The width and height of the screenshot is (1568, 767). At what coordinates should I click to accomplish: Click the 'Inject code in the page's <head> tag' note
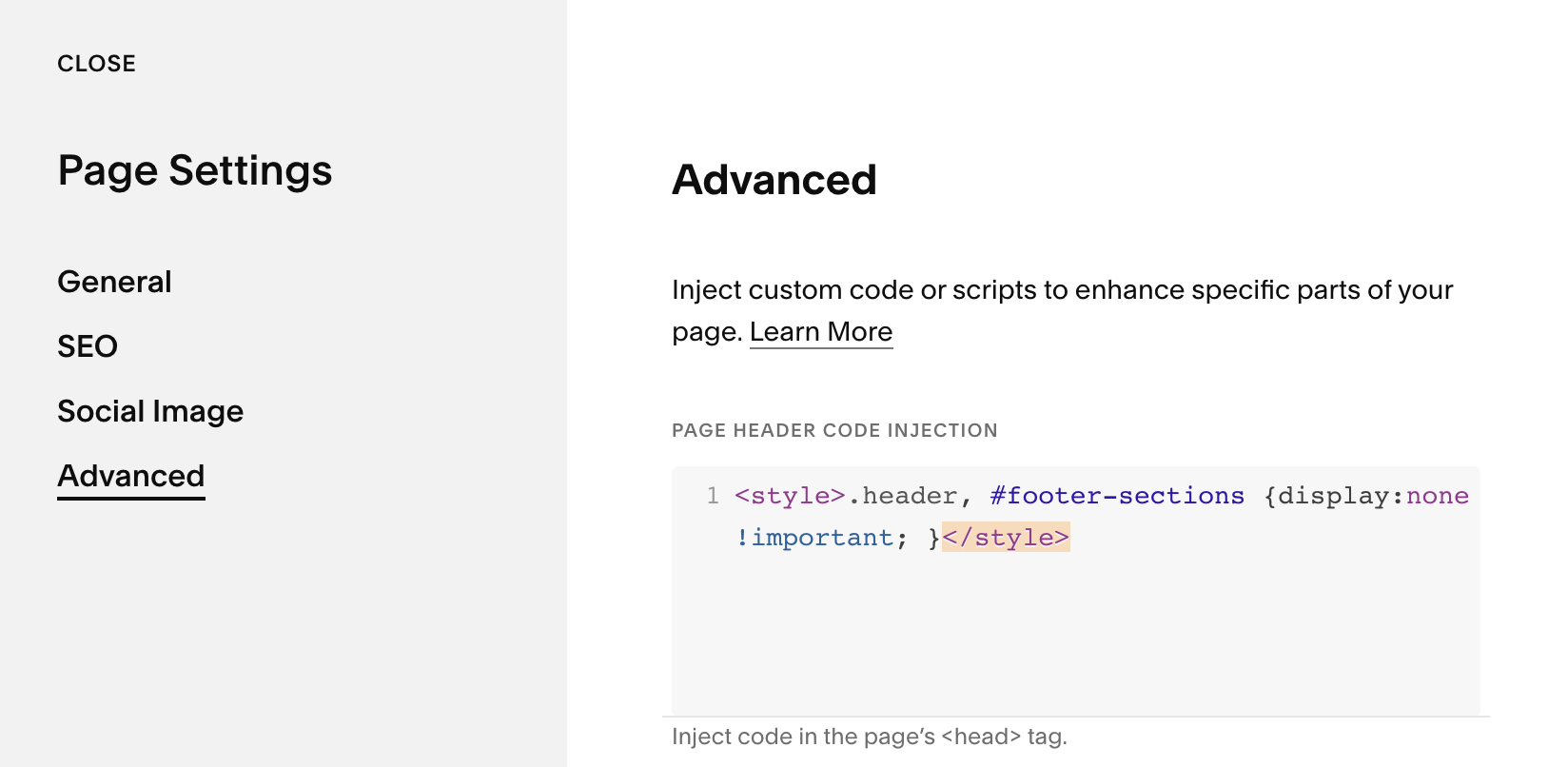(870, 737)
